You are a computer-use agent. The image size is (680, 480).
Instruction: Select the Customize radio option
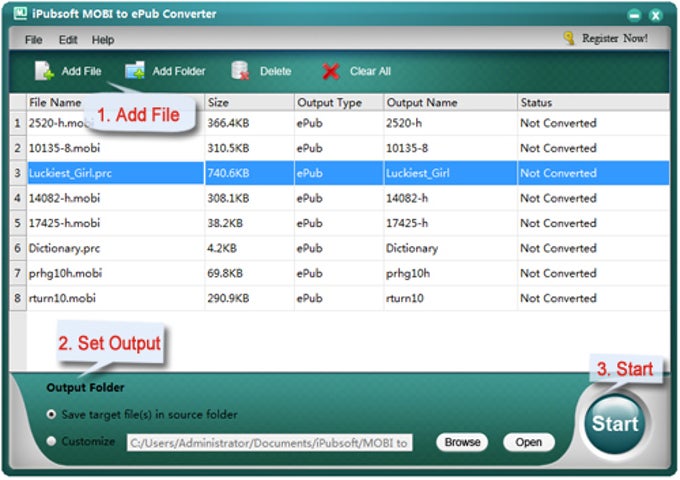[x=51, y=441]
